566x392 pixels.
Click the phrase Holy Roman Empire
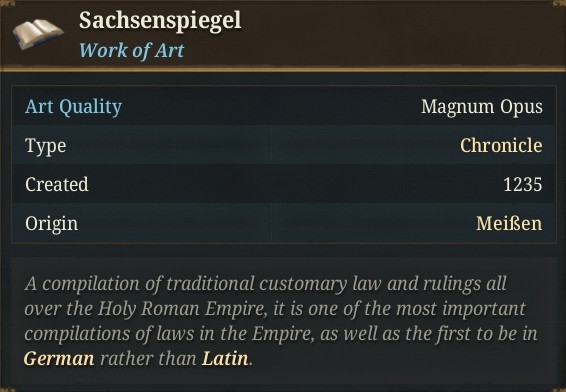(x=183, y=309)
